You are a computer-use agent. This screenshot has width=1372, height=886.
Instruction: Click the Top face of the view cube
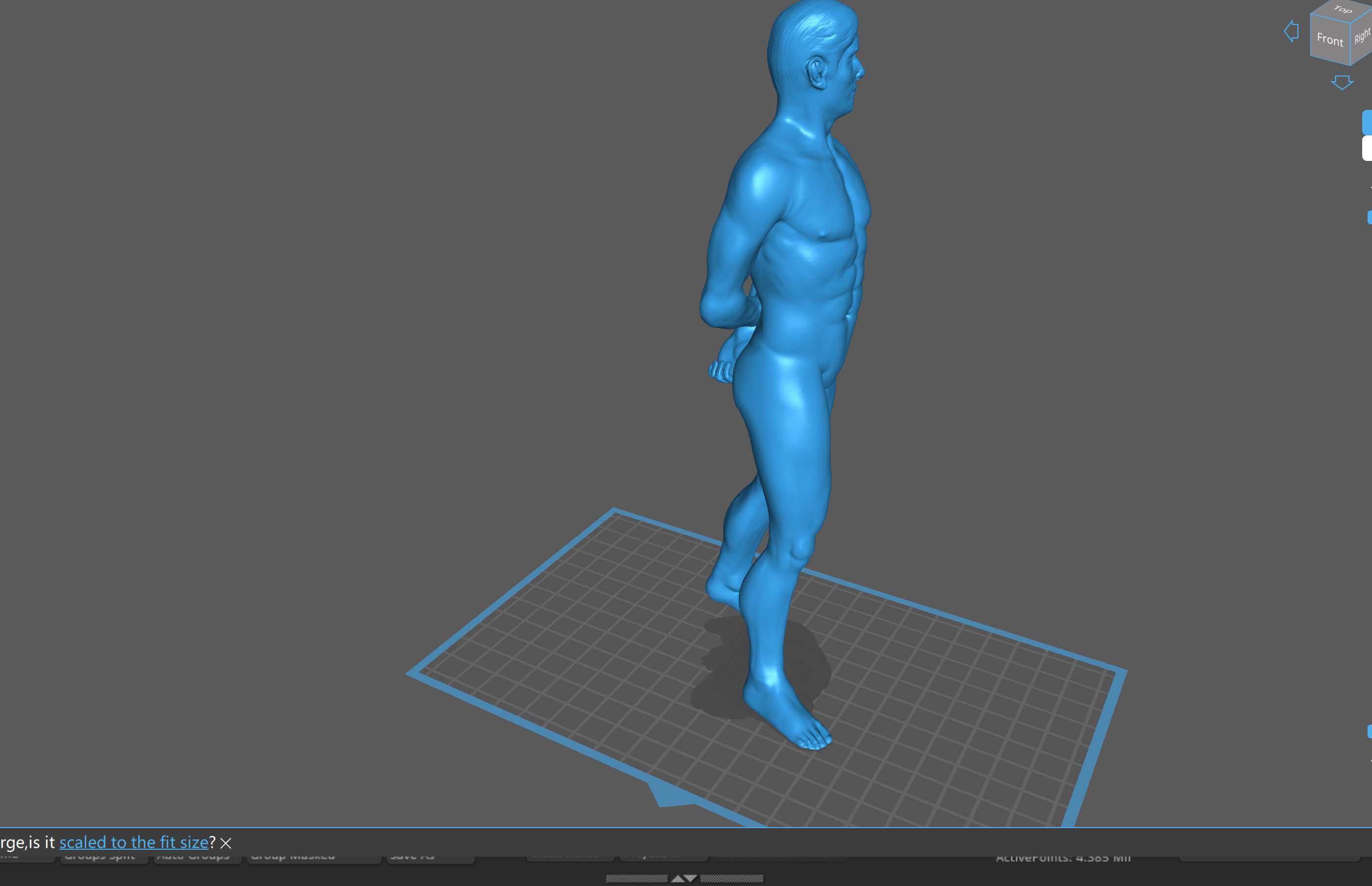click(x=1343, y=10)
